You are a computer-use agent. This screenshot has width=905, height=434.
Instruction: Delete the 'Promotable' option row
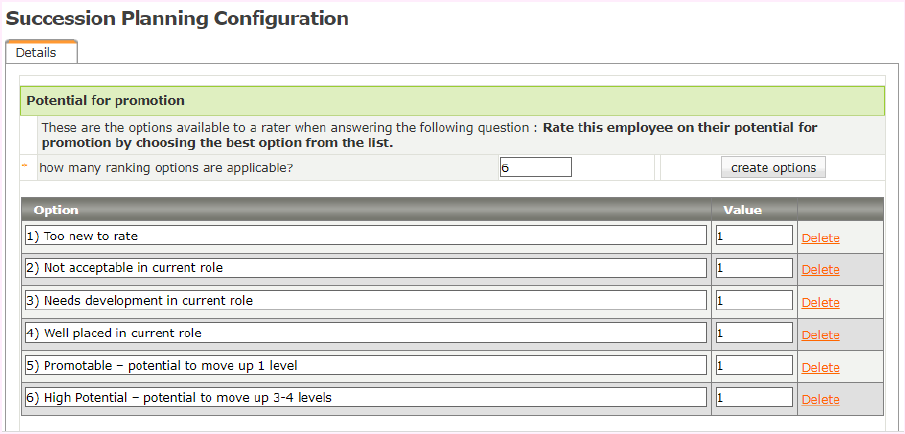821,367
